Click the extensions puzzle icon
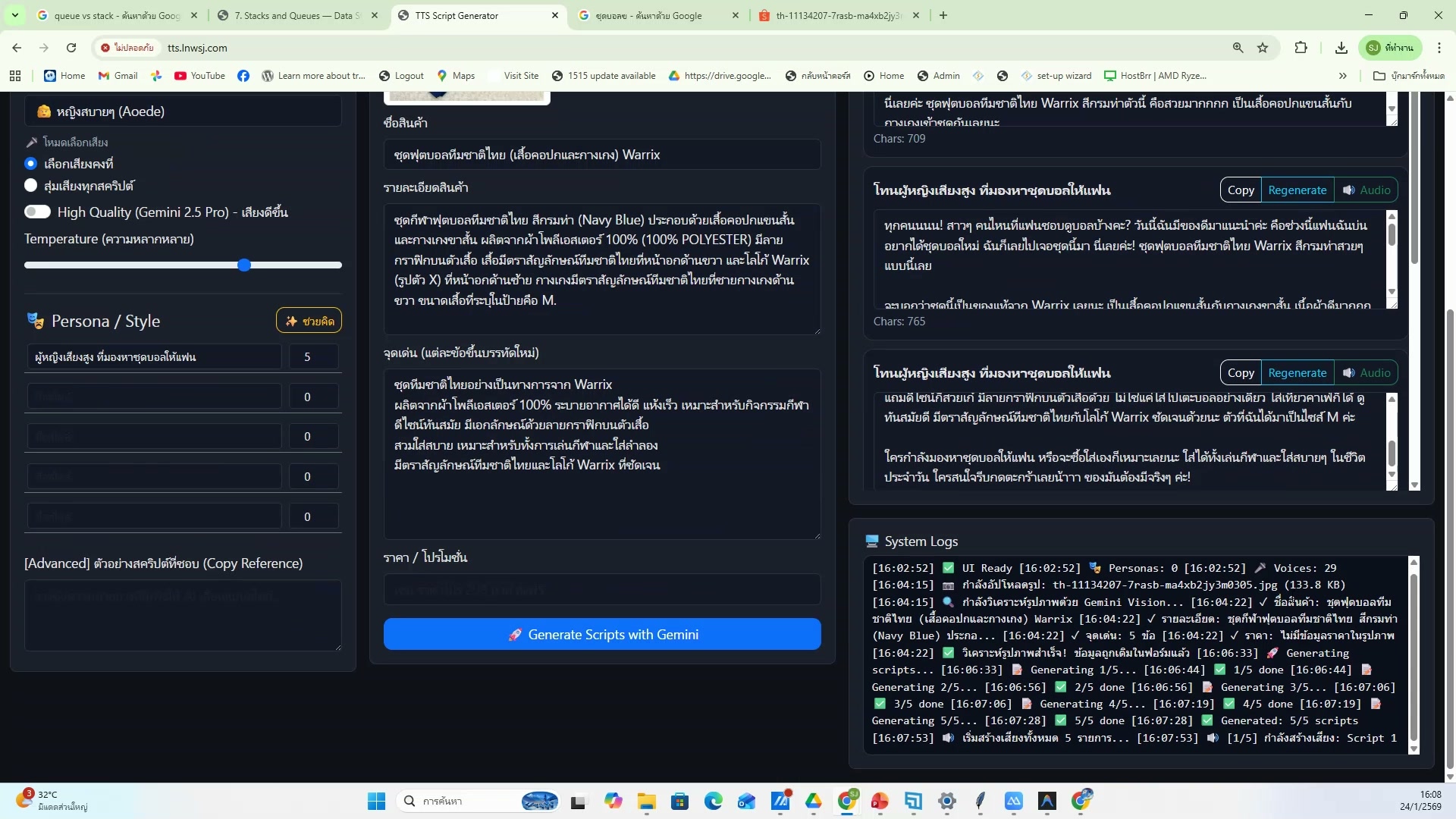1456x819 pixels. tap(1301, 48)
